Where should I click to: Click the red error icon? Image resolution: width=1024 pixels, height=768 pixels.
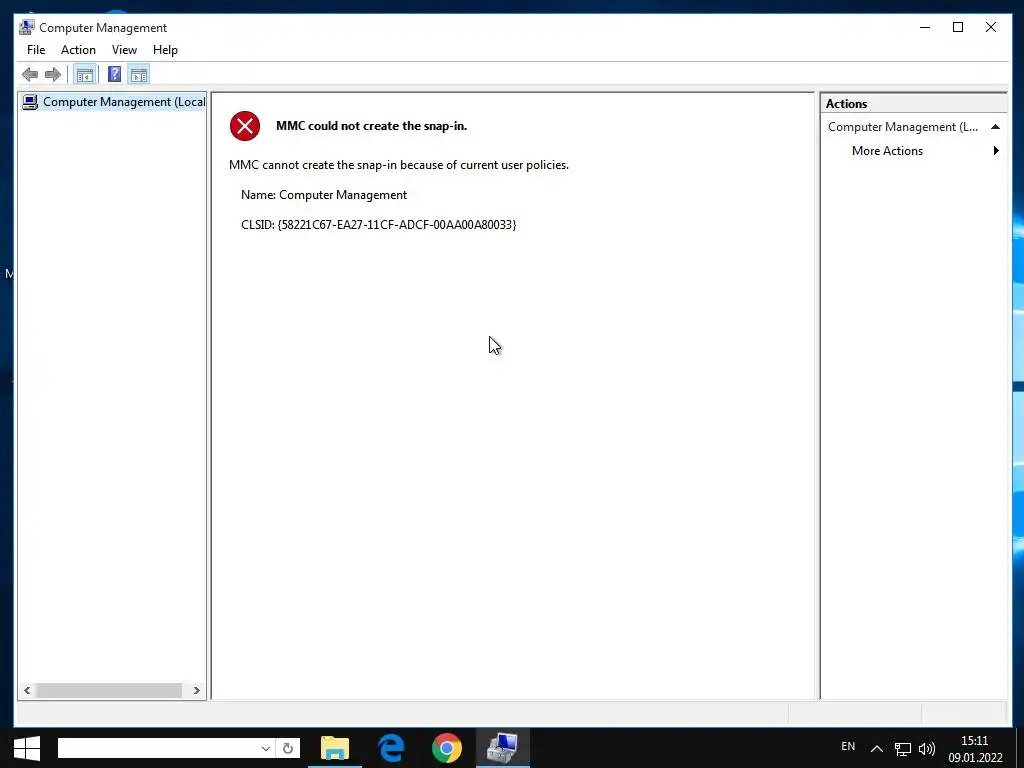pos(245,126)
